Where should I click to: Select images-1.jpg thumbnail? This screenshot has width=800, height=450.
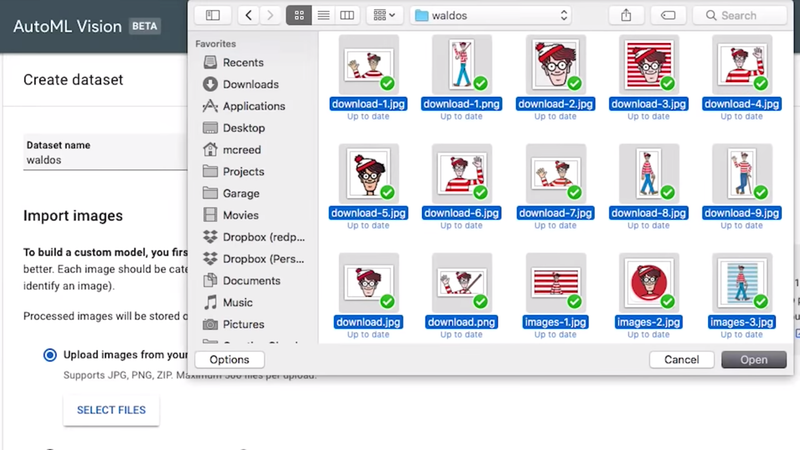tap(556, 283)
